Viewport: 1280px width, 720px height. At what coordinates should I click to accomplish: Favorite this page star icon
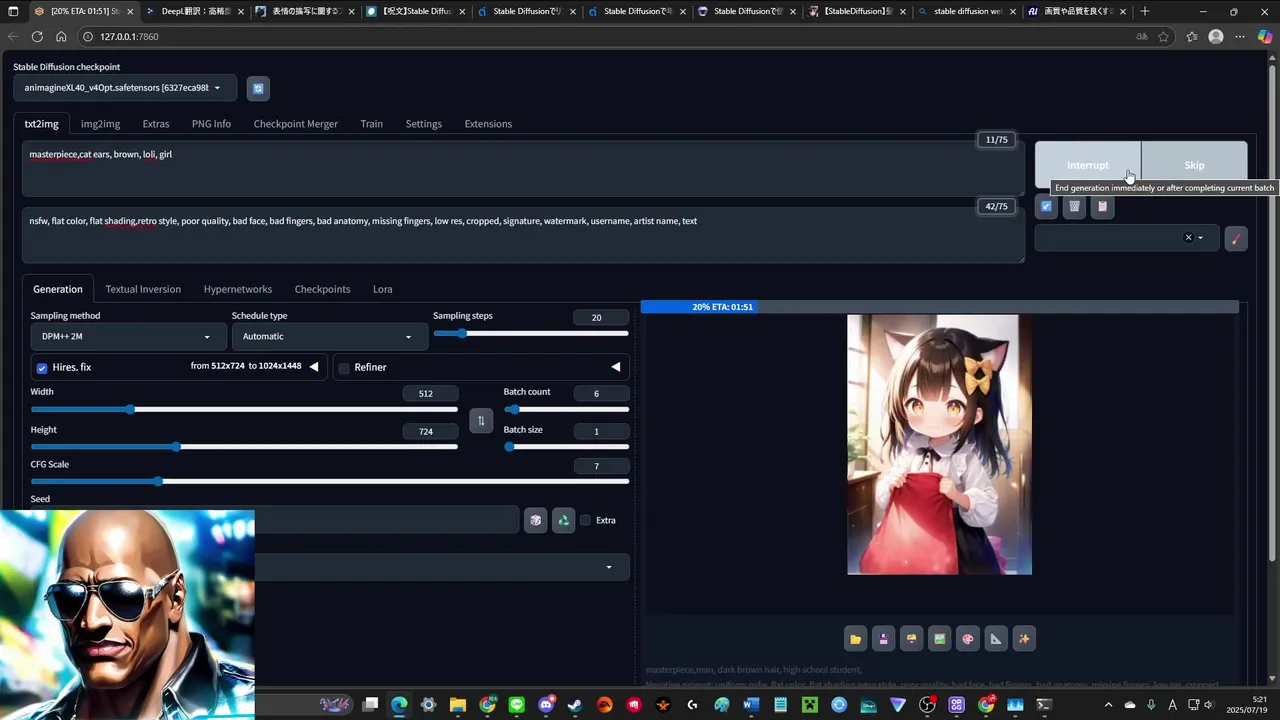[x=1163, y=36]
